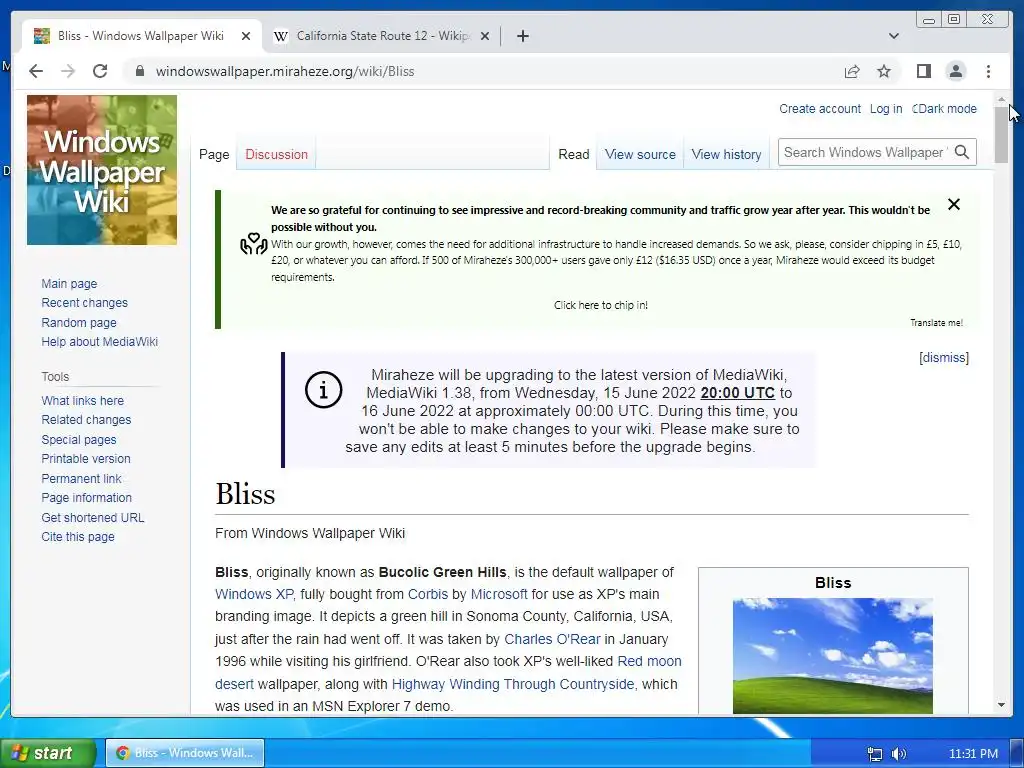
Task: Click the Translate me! link
Action: click(x=936, y=323)
